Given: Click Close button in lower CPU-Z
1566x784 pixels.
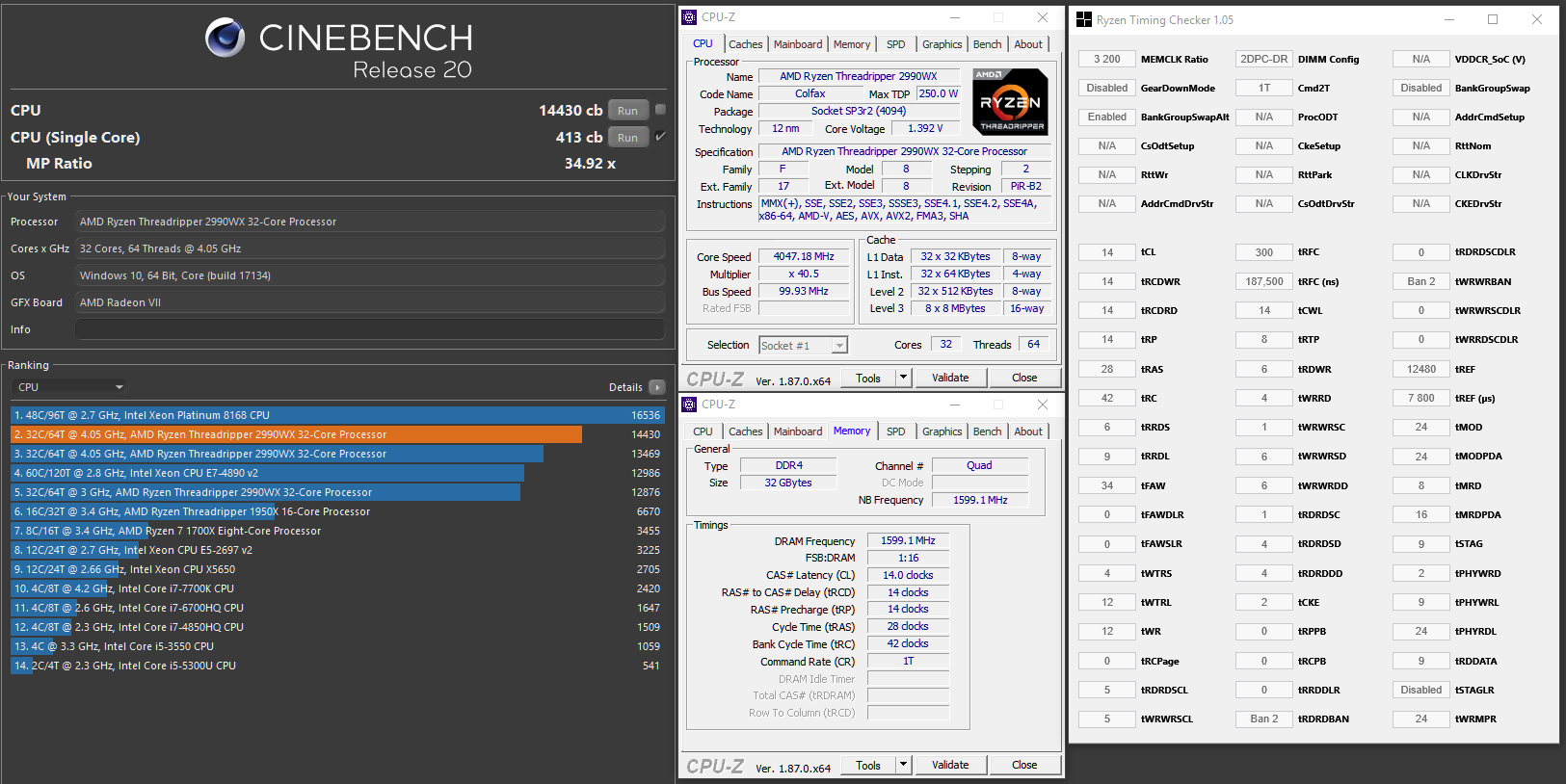Looking at the screenshot, I should tap(1024, 765).
